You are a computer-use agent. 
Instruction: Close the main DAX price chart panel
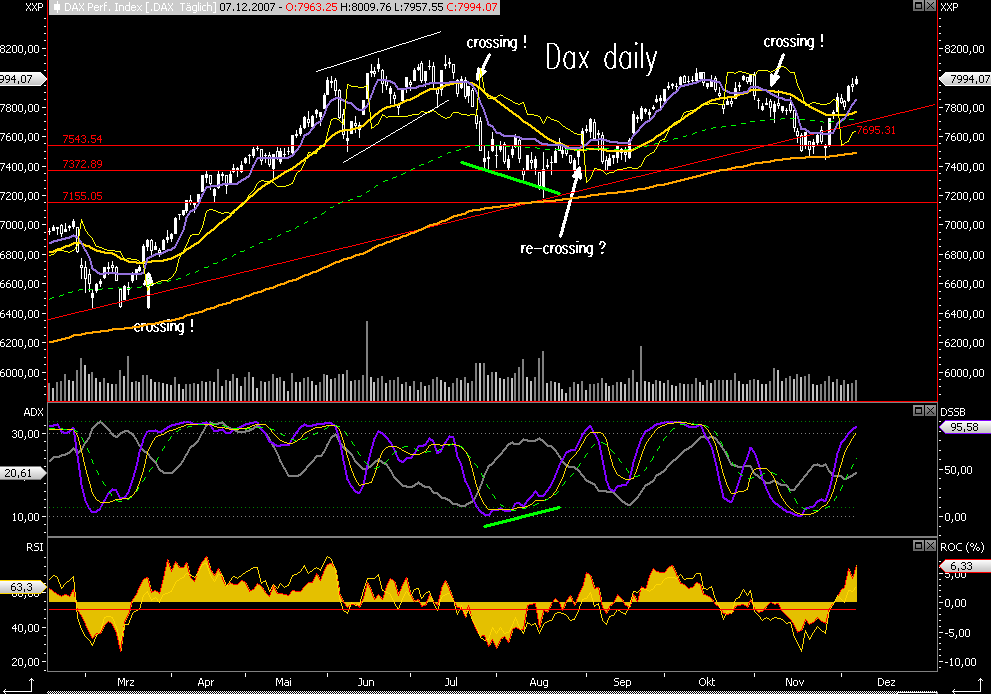point(930,6)
